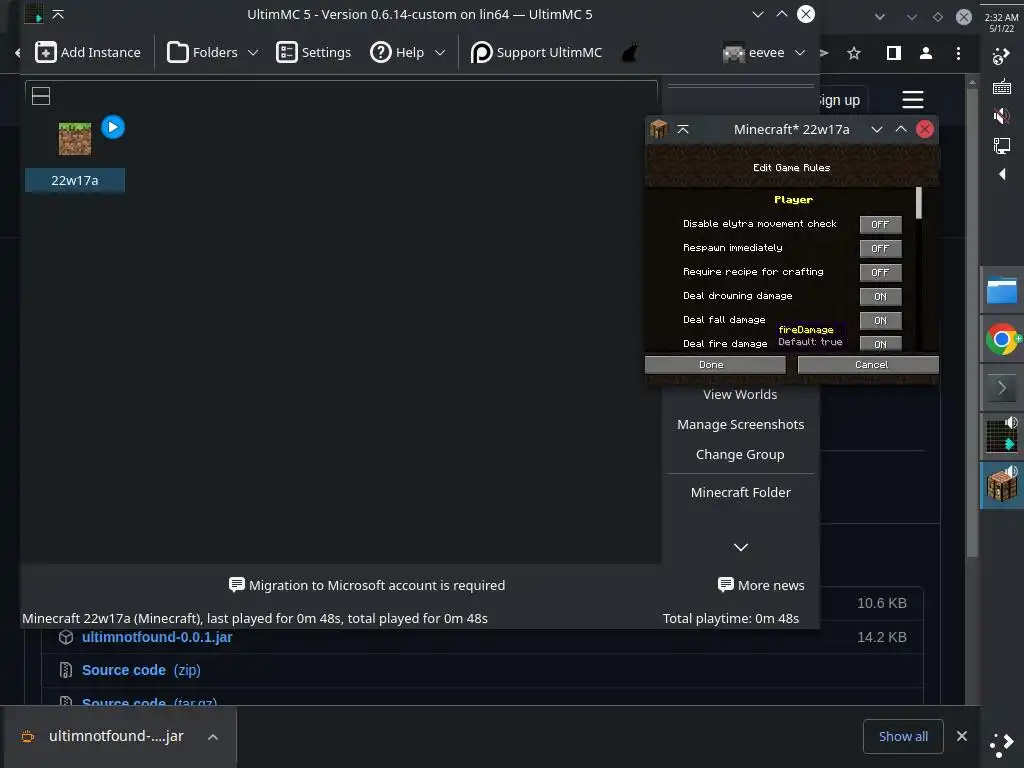Collapse the instance group header icon
This screenshot has width=1024, height=768.
tap(41, 96)
